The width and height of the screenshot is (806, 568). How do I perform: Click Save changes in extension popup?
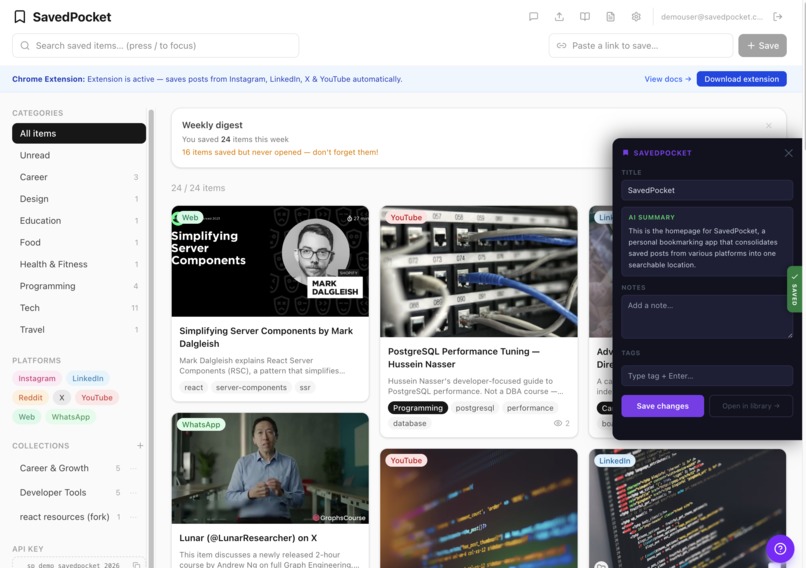click(662, 406)
